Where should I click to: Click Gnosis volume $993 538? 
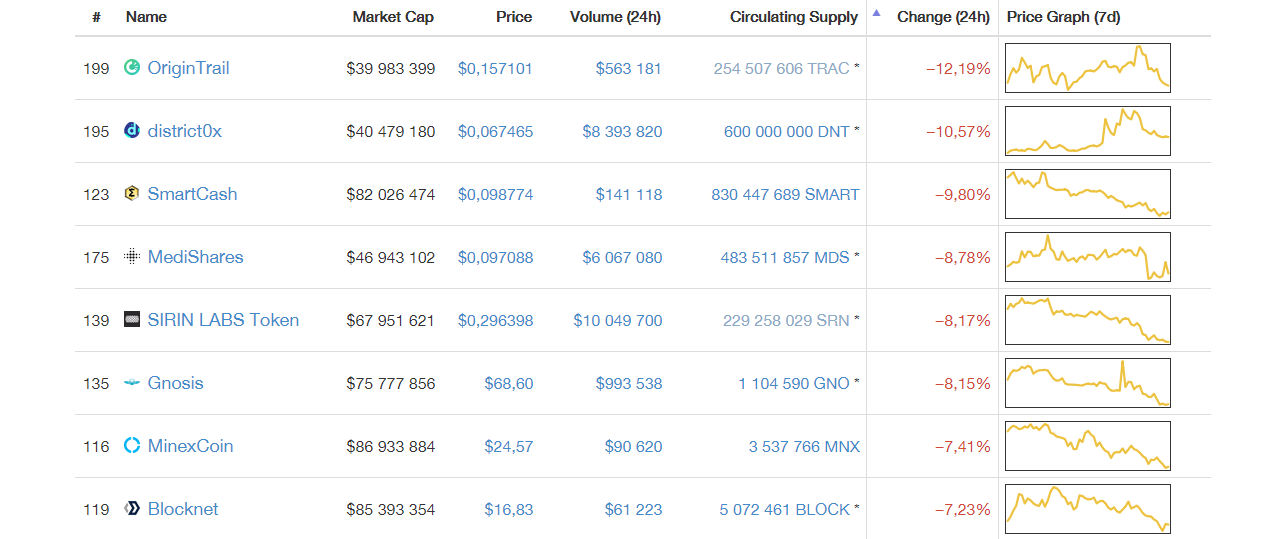pos(628,383)
